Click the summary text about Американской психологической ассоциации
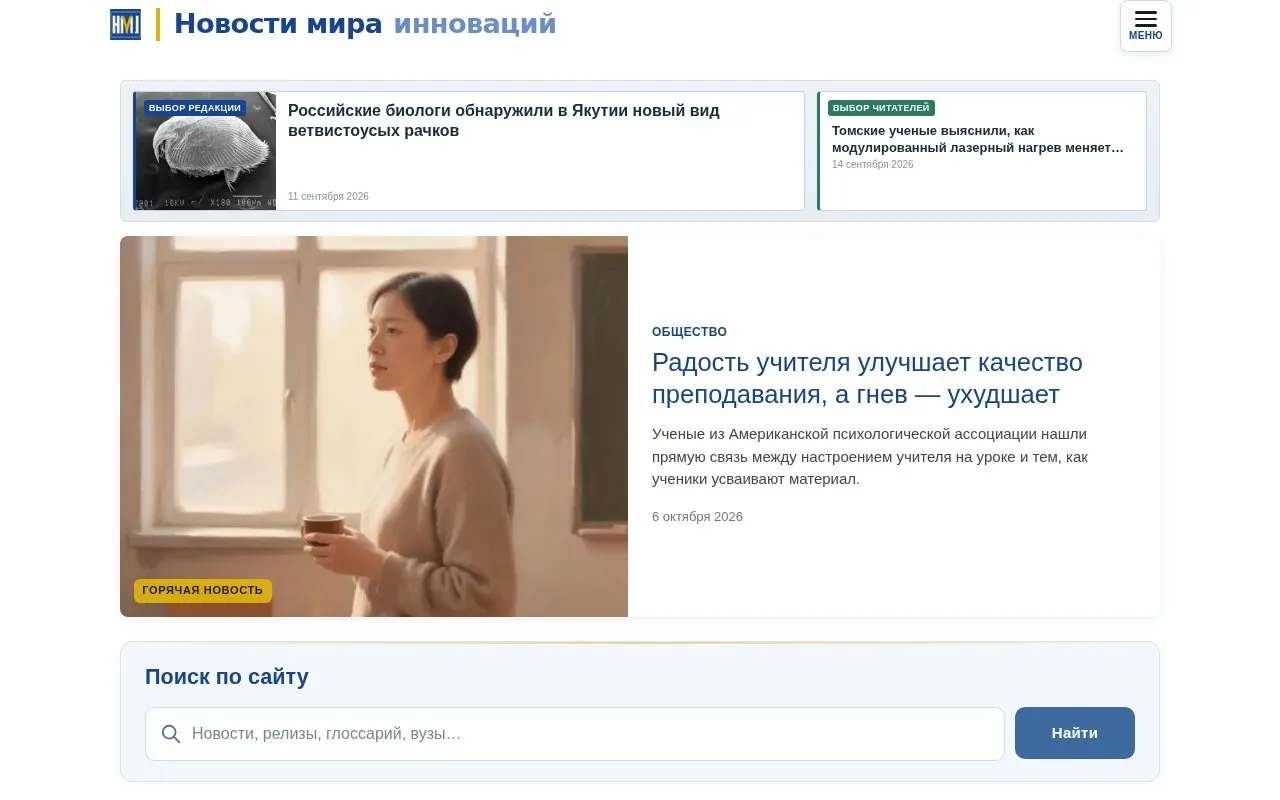The height and width of the screenshot is (800, 1280). (x=870, y=456)
